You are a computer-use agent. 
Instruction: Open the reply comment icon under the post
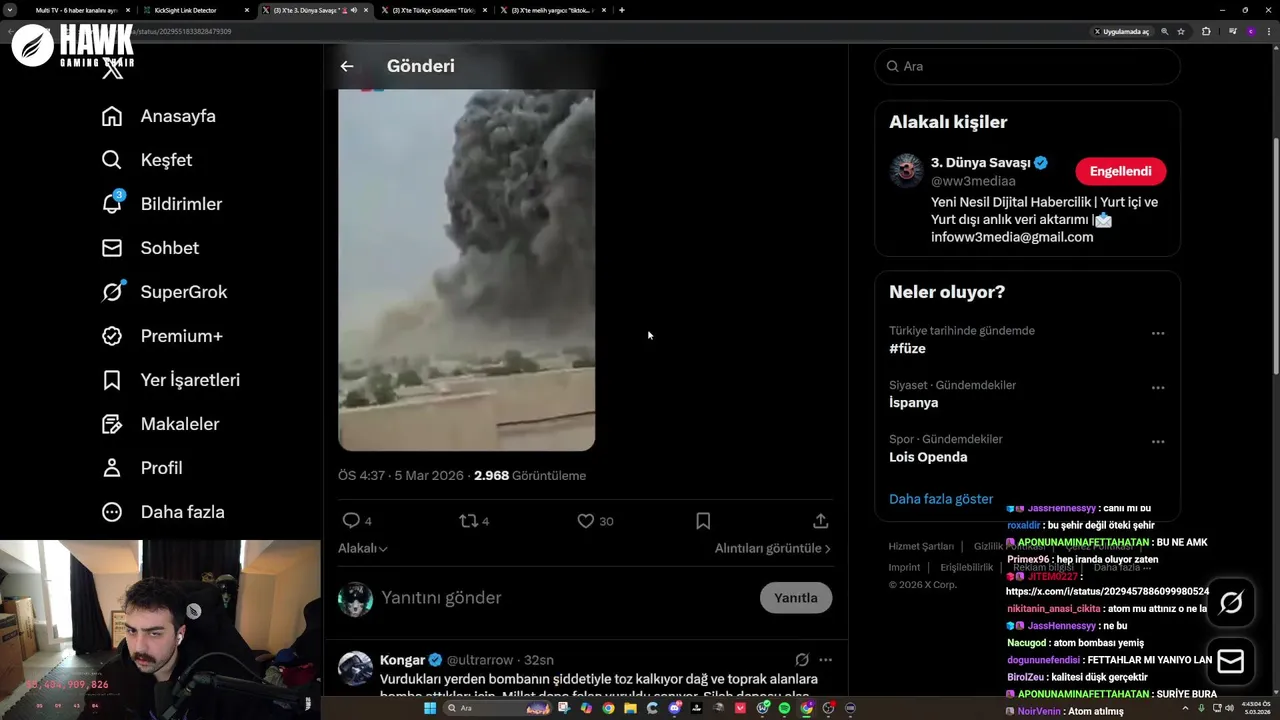(351, 521)
